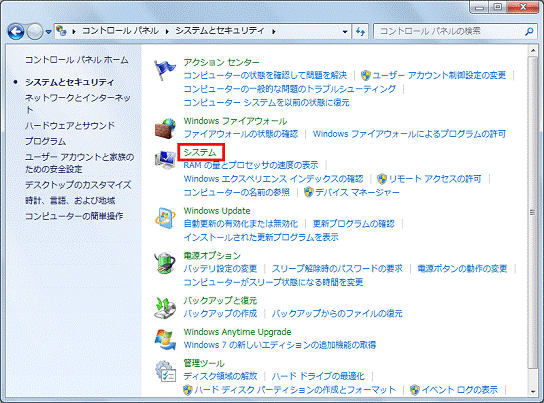The image size is (544, 403).
Task: Click コンピューターの名前の参照 link
Action: [x=237, y=192]
